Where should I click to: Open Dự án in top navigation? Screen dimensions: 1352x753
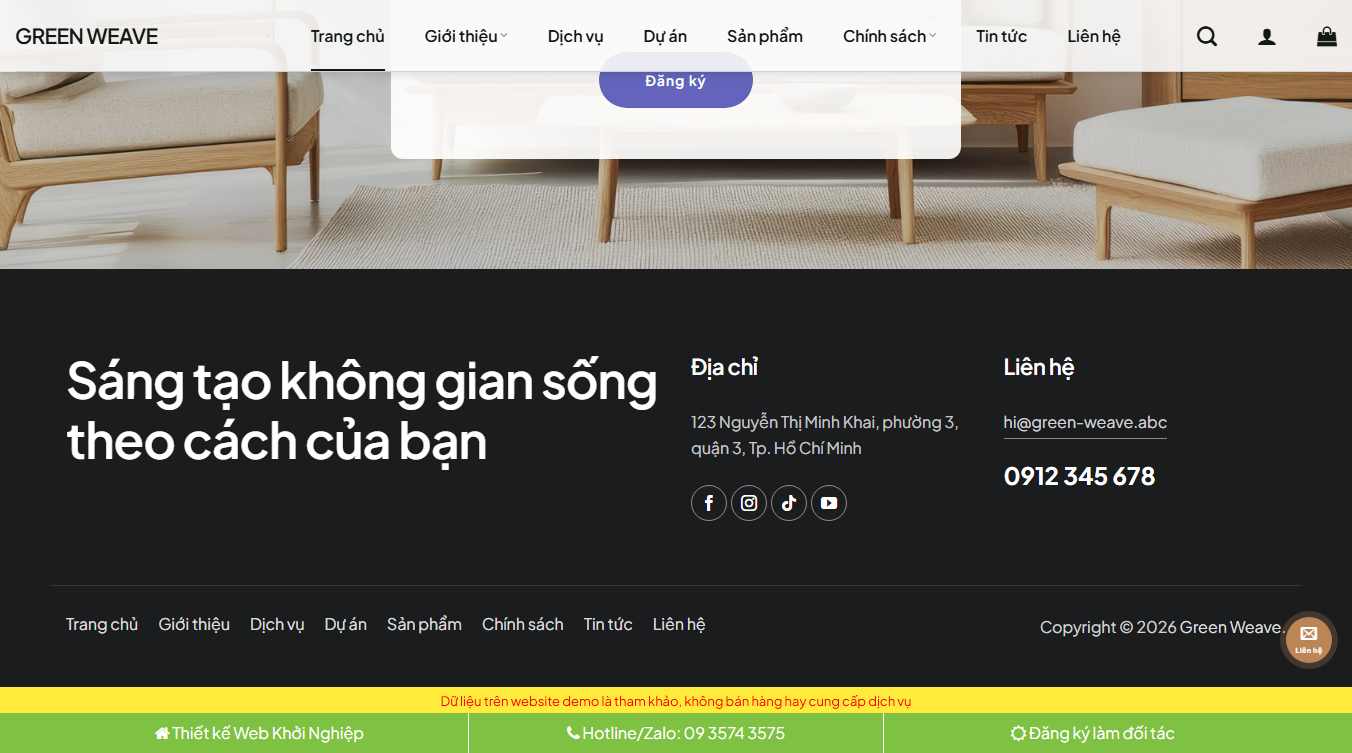(665, 36)
